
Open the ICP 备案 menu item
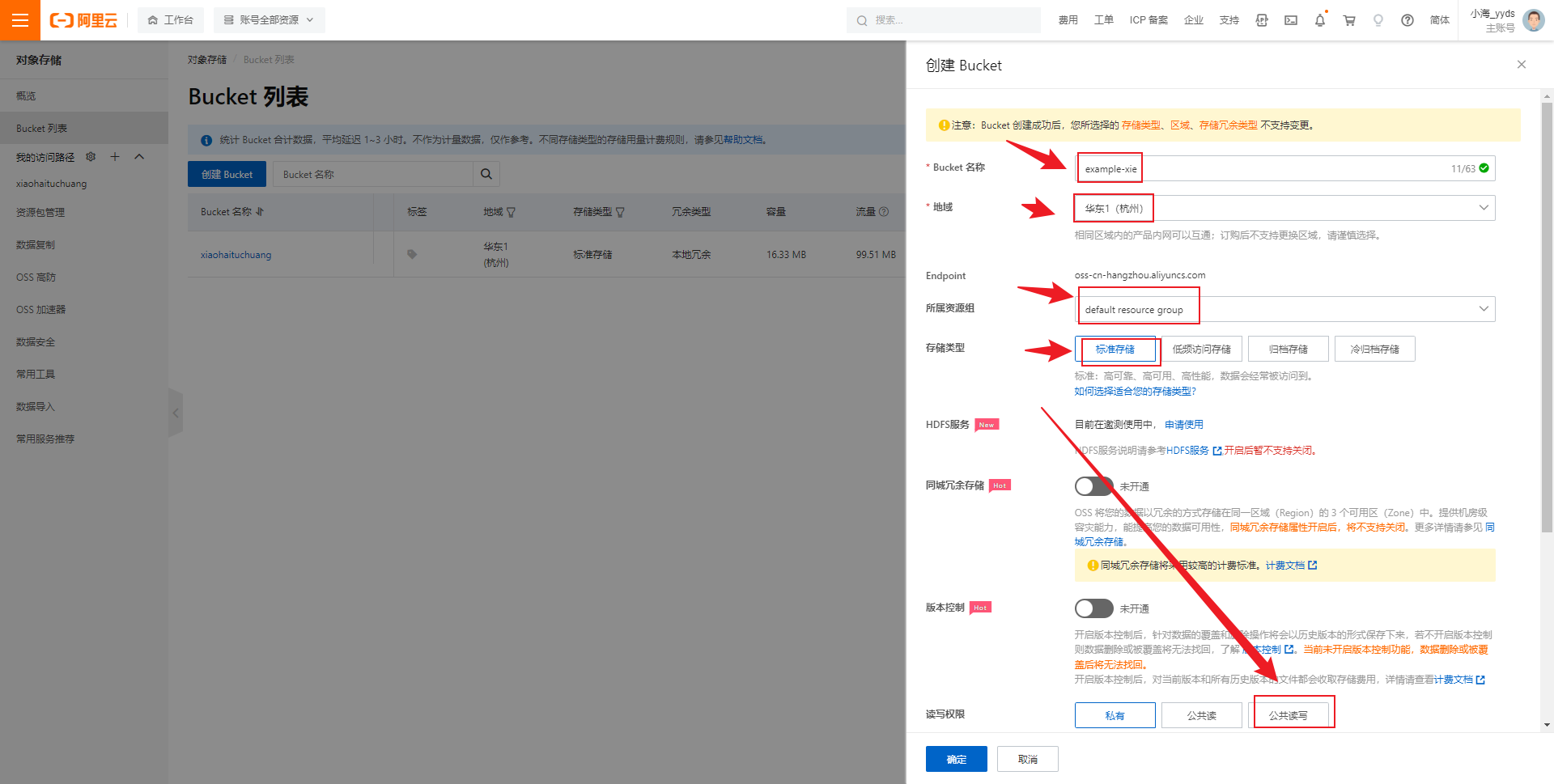pyautogui.click(x=1149, y=20)
